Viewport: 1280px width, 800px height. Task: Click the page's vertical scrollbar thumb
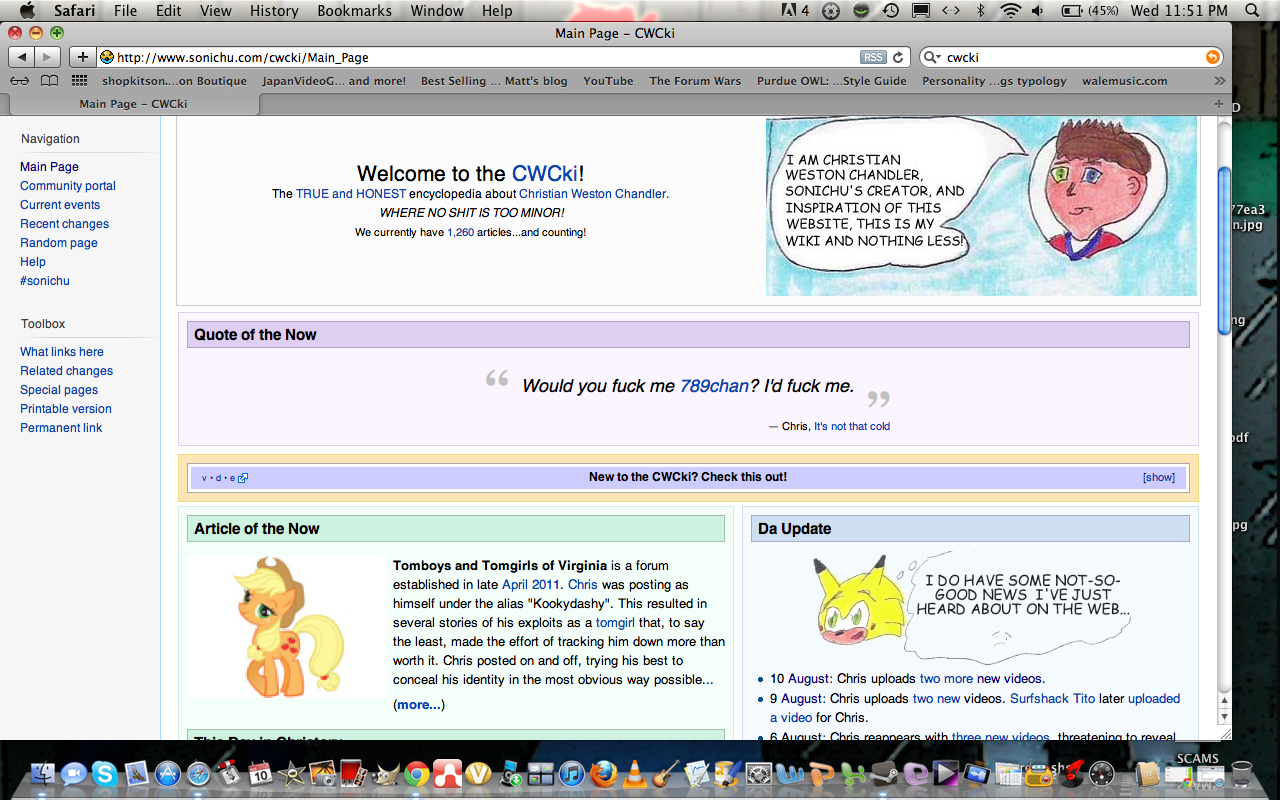click(x=1224, y=250)
